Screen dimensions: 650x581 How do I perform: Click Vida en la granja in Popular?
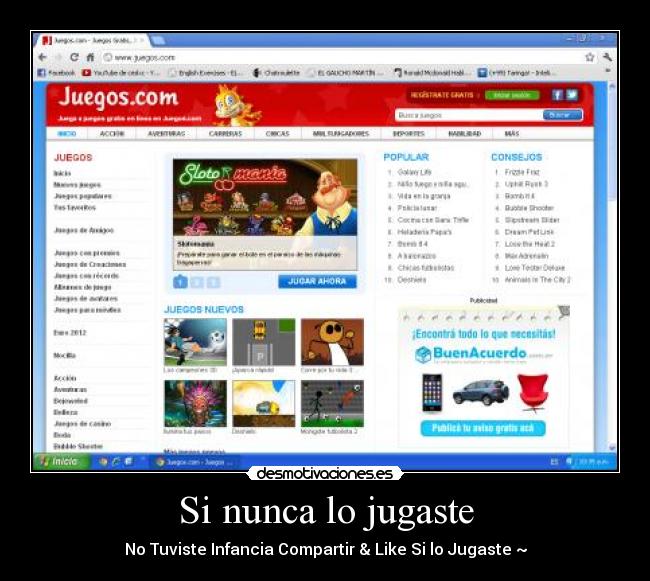coord(424,196)
